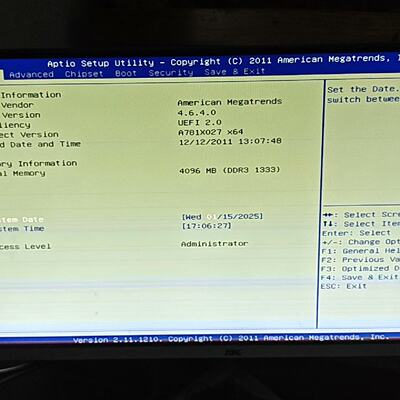Viewport: 400px width, 400px height.
Task: Click the System Time label
Action: [x=22, y=229]
